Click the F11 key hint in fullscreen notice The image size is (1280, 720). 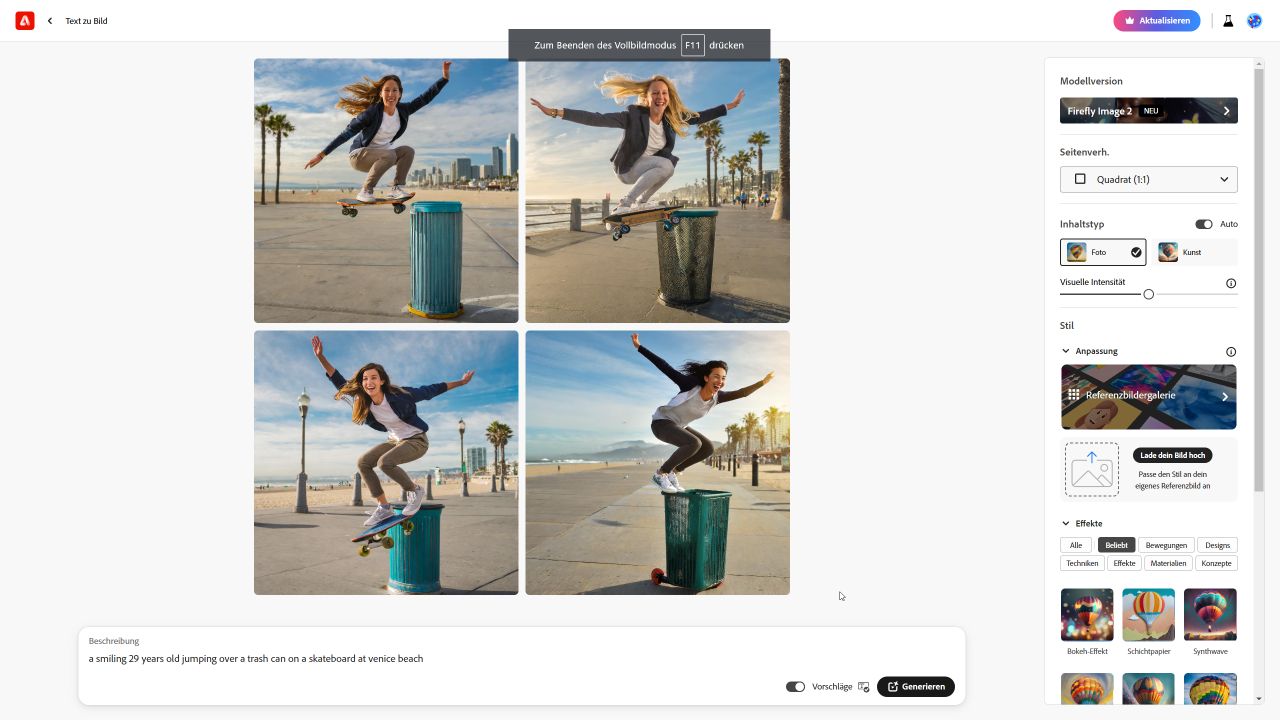coord(693,45)
